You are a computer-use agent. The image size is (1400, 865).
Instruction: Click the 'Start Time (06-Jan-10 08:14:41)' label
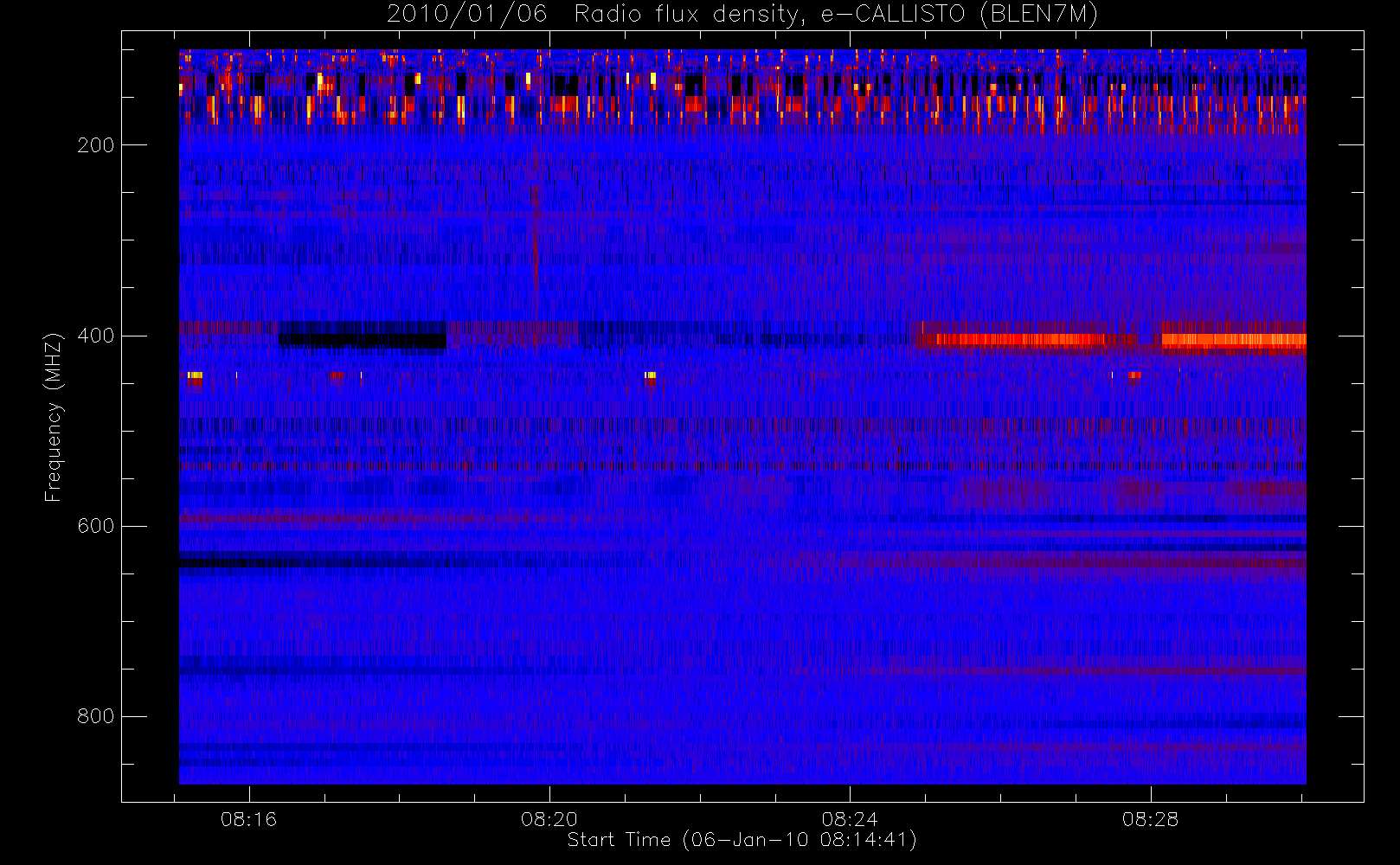742,840
